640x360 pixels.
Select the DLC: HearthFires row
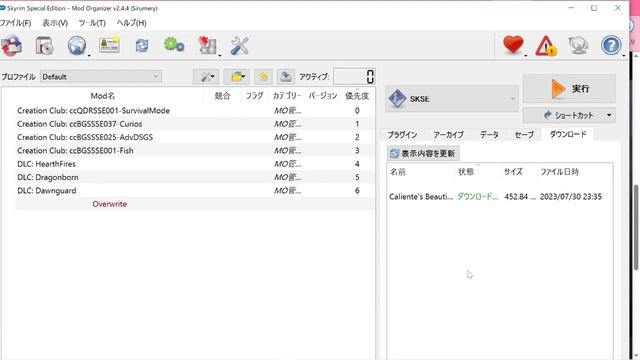[195, 164]
